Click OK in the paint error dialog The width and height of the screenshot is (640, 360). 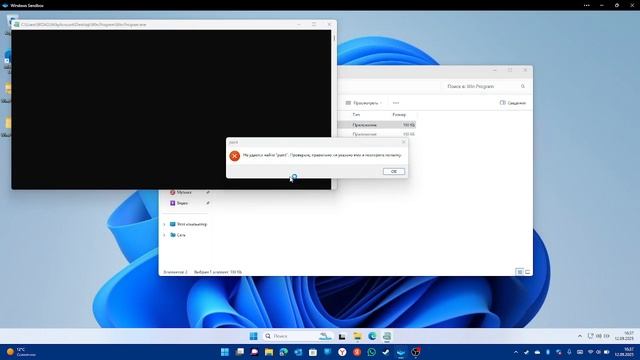click(394, 171)
